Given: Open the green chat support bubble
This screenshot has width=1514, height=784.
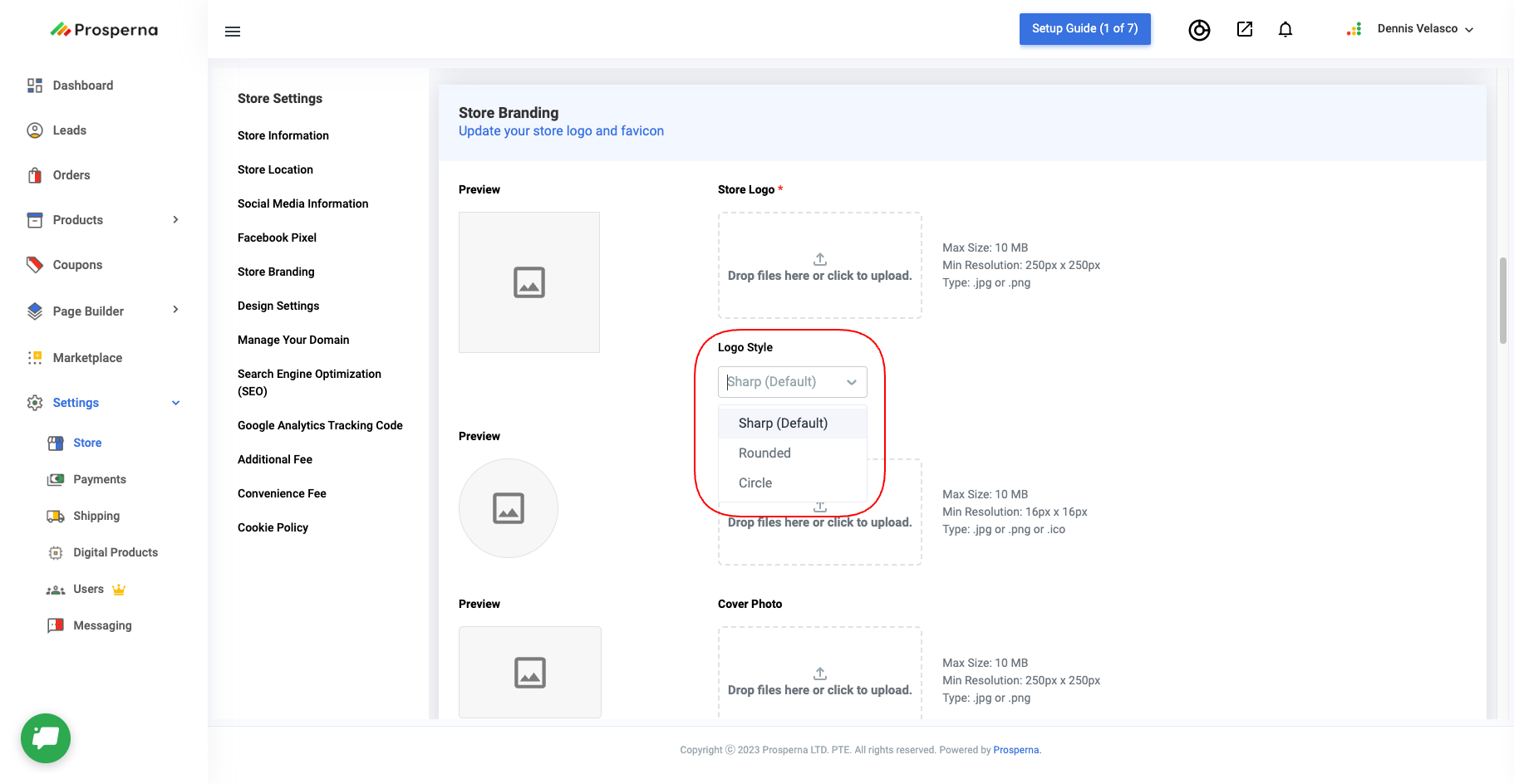Looking at the screenshot, I should (46, 737).
